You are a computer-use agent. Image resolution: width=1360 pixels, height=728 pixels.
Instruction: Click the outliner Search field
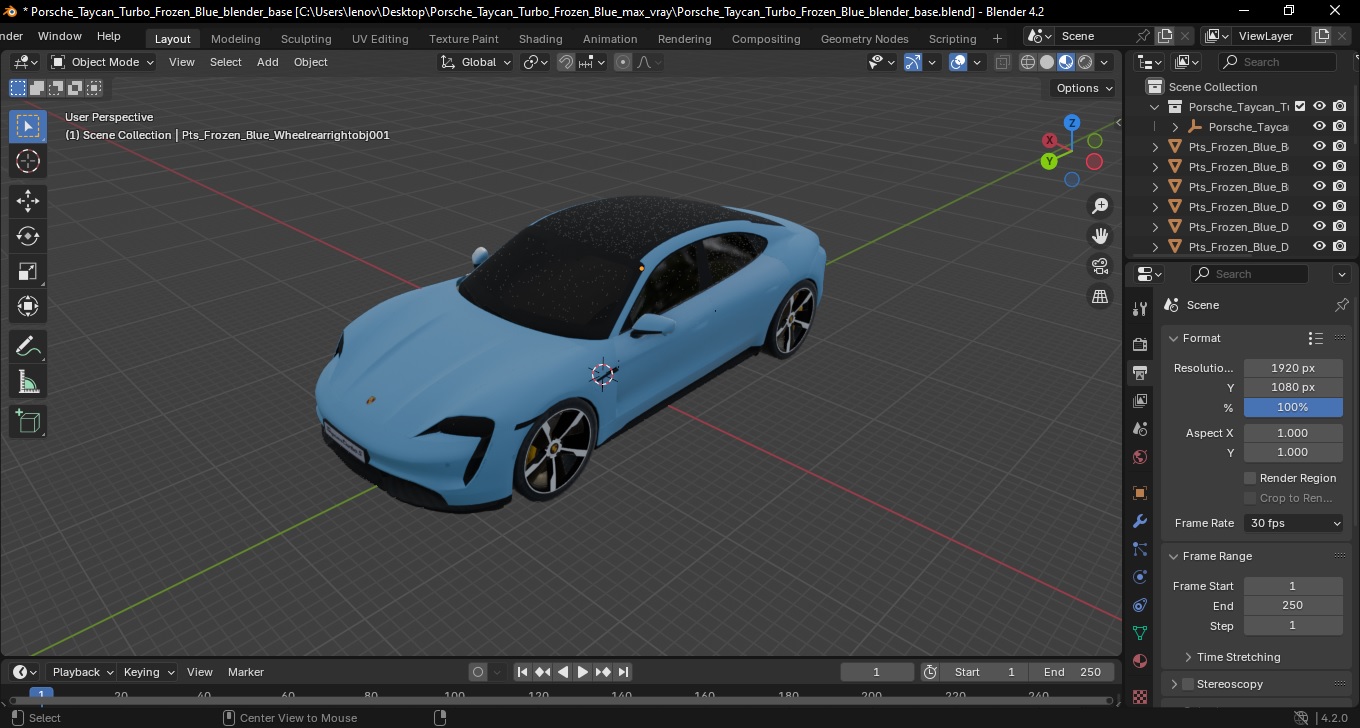click(x=1279, y=62)
